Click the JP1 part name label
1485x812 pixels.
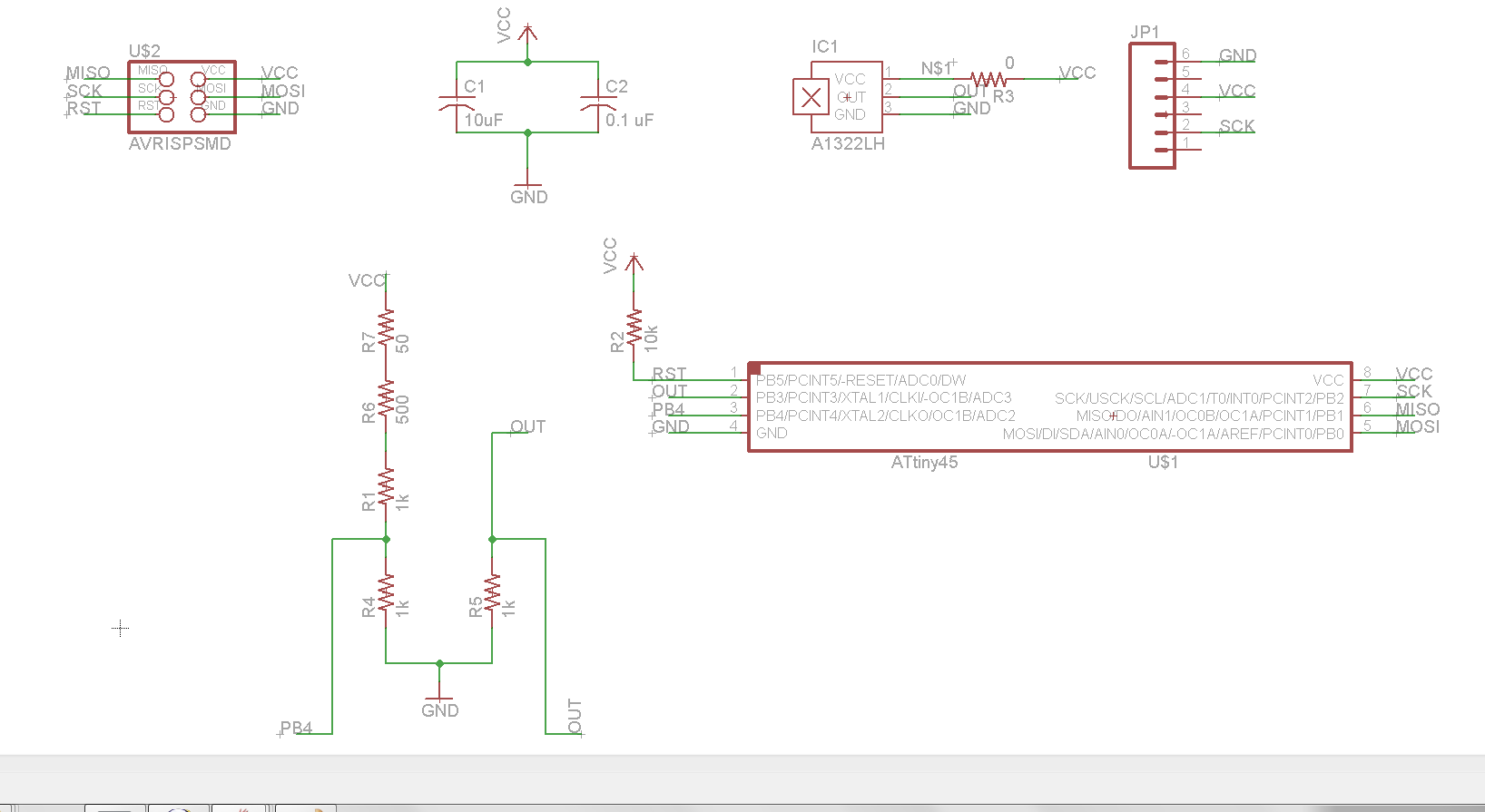(x=1145, y=32)
